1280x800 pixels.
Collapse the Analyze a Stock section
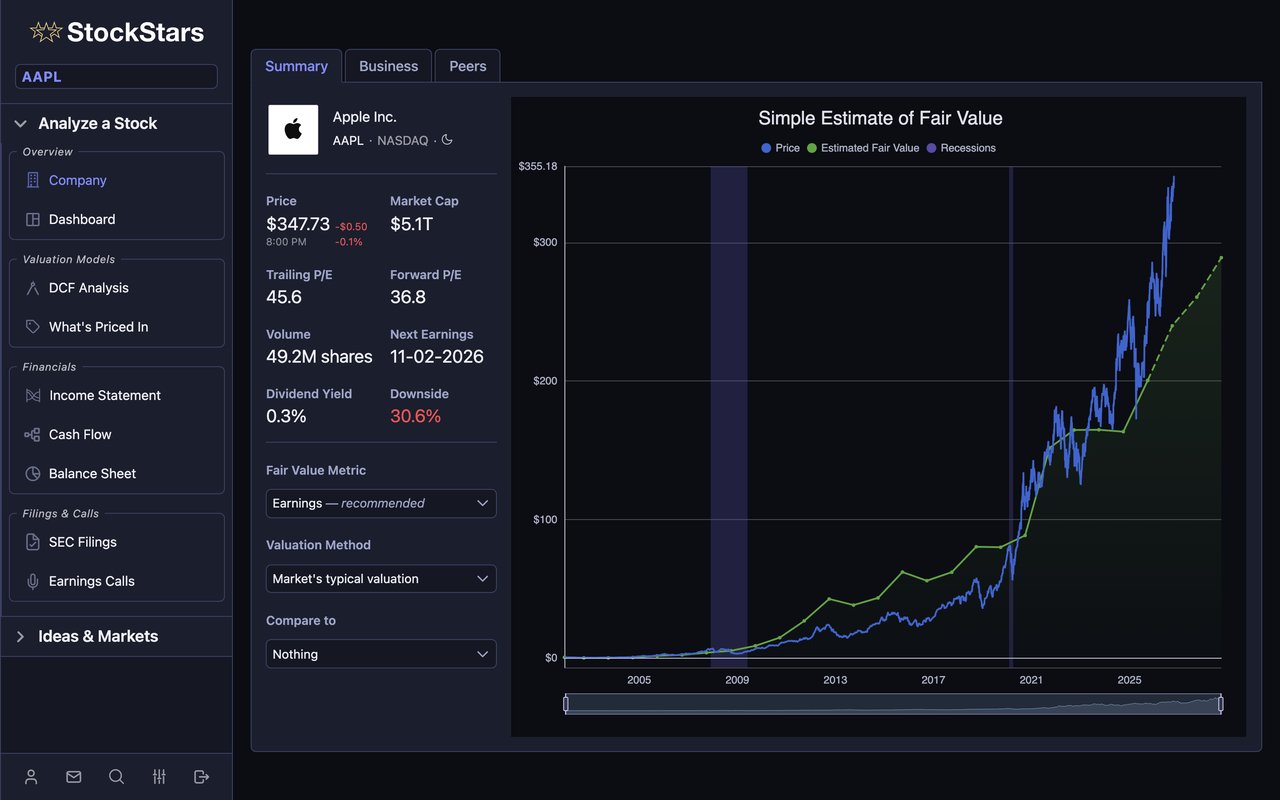116,124
